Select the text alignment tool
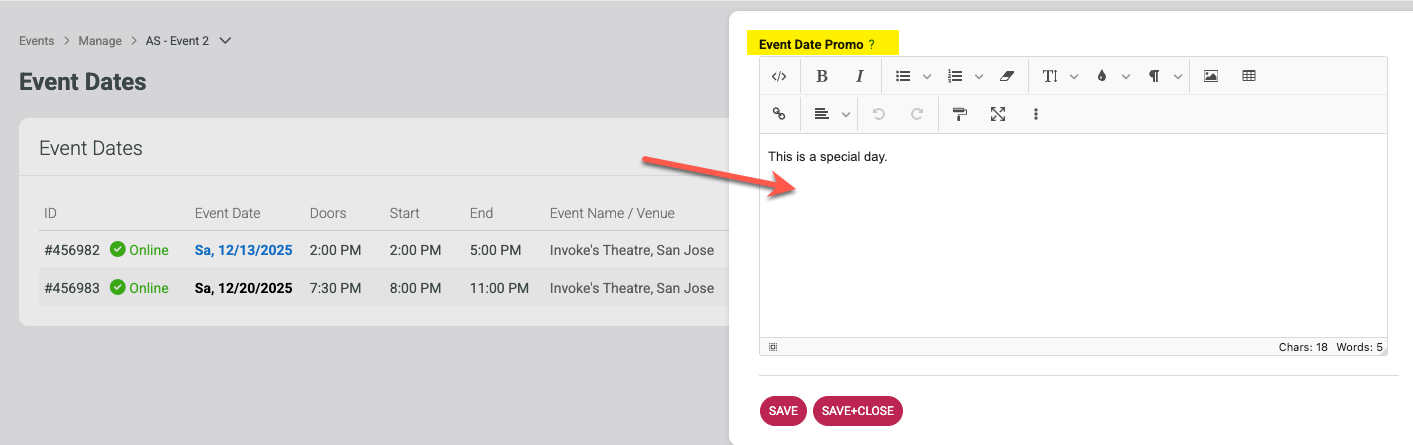Viewport: 1413px width, 445px height. 822,114
